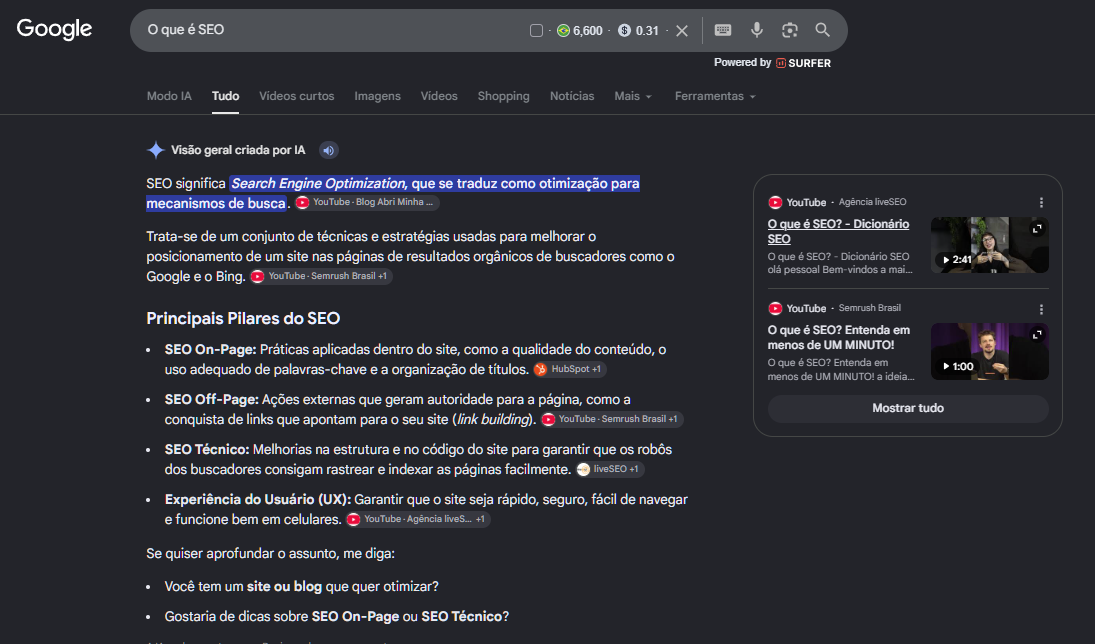Switch to the Modo IA tab
Screen dimensions: 1095x644
click(x=169, y=96)
